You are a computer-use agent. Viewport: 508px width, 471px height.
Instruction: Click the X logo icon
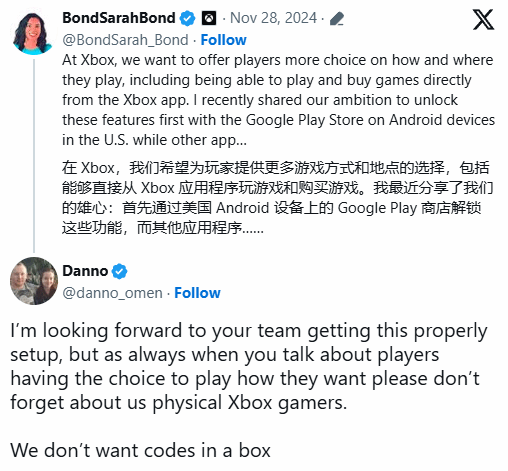483,19
